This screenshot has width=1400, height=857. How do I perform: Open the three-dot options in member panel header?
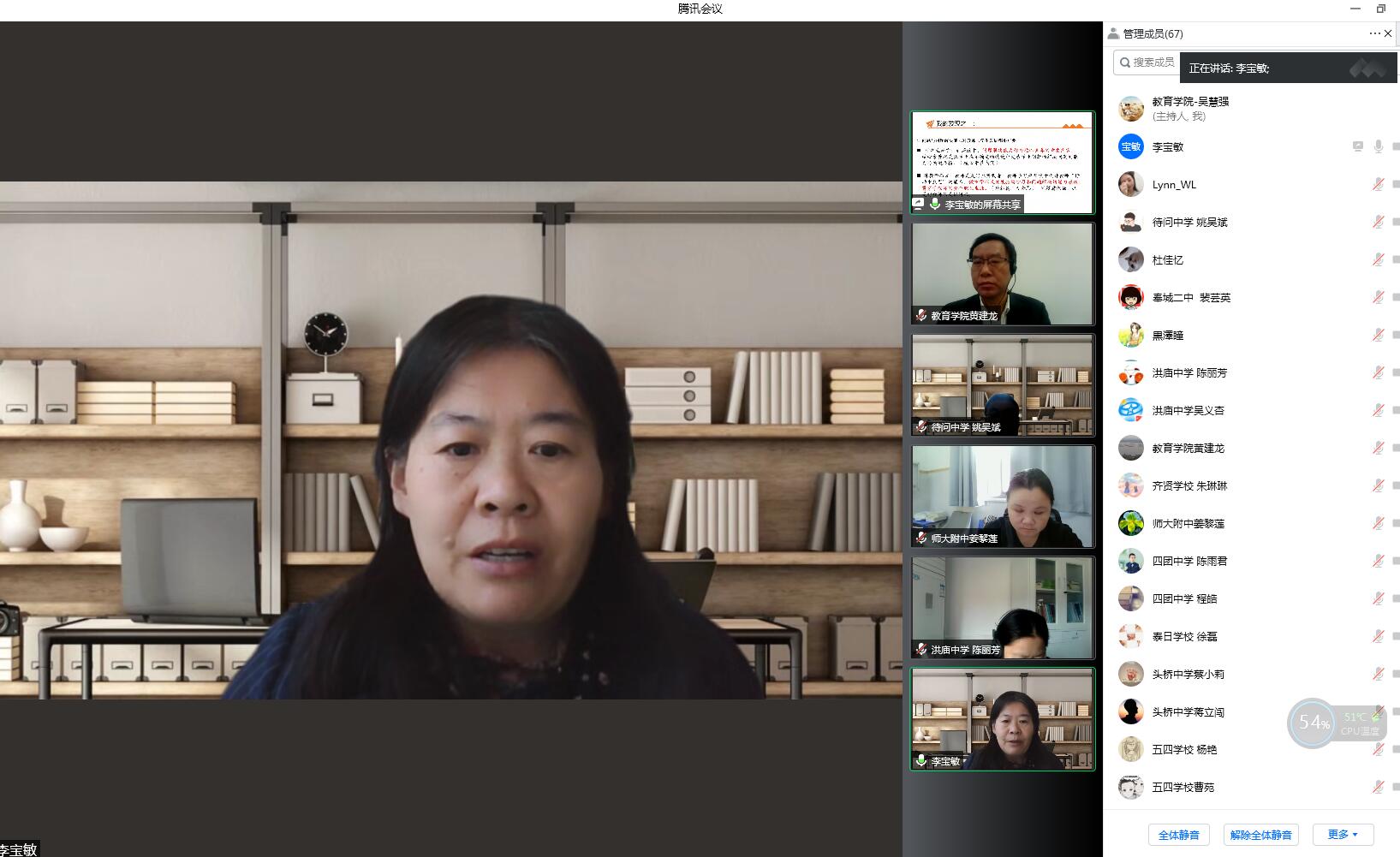[1374, 33]
